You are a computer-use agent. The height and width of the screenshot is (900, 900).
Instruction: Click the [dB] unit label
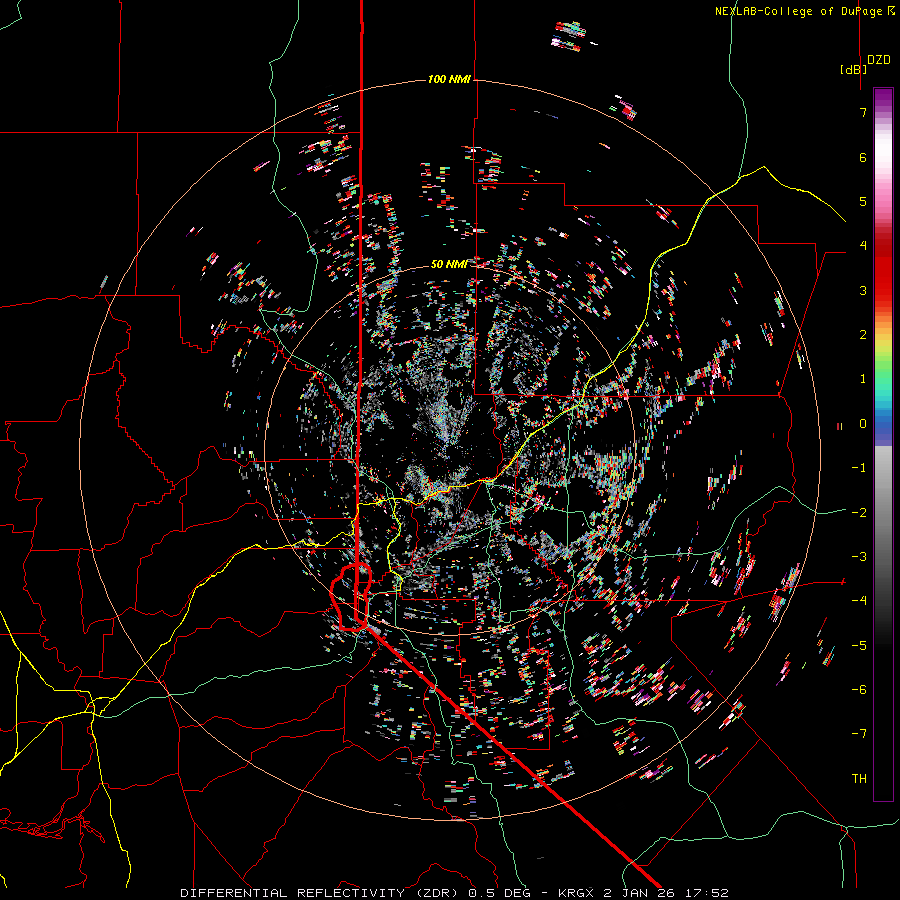(x=854, y=69)
